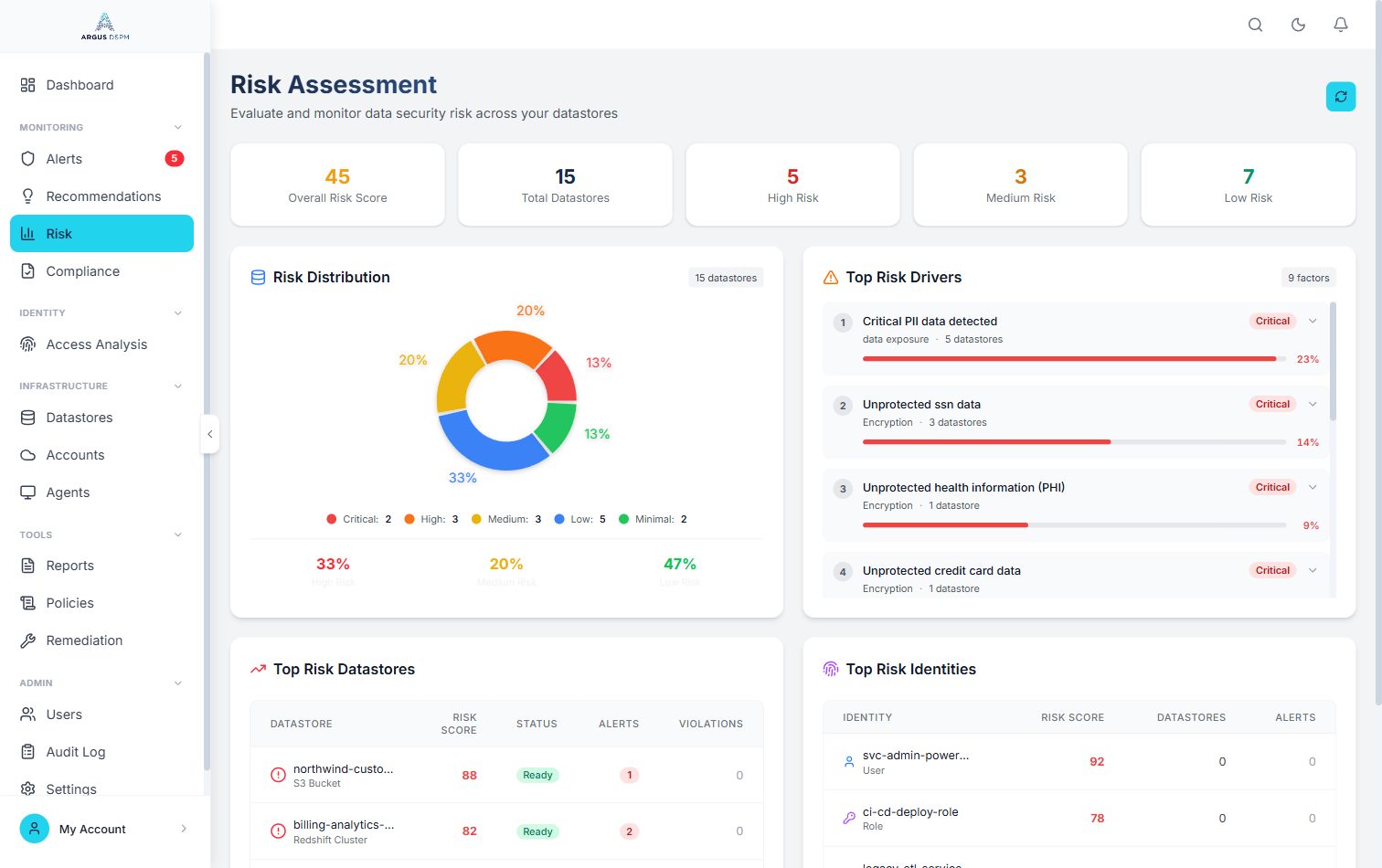
Task: Click the Total Datastores card
Action: coord(565,185)
